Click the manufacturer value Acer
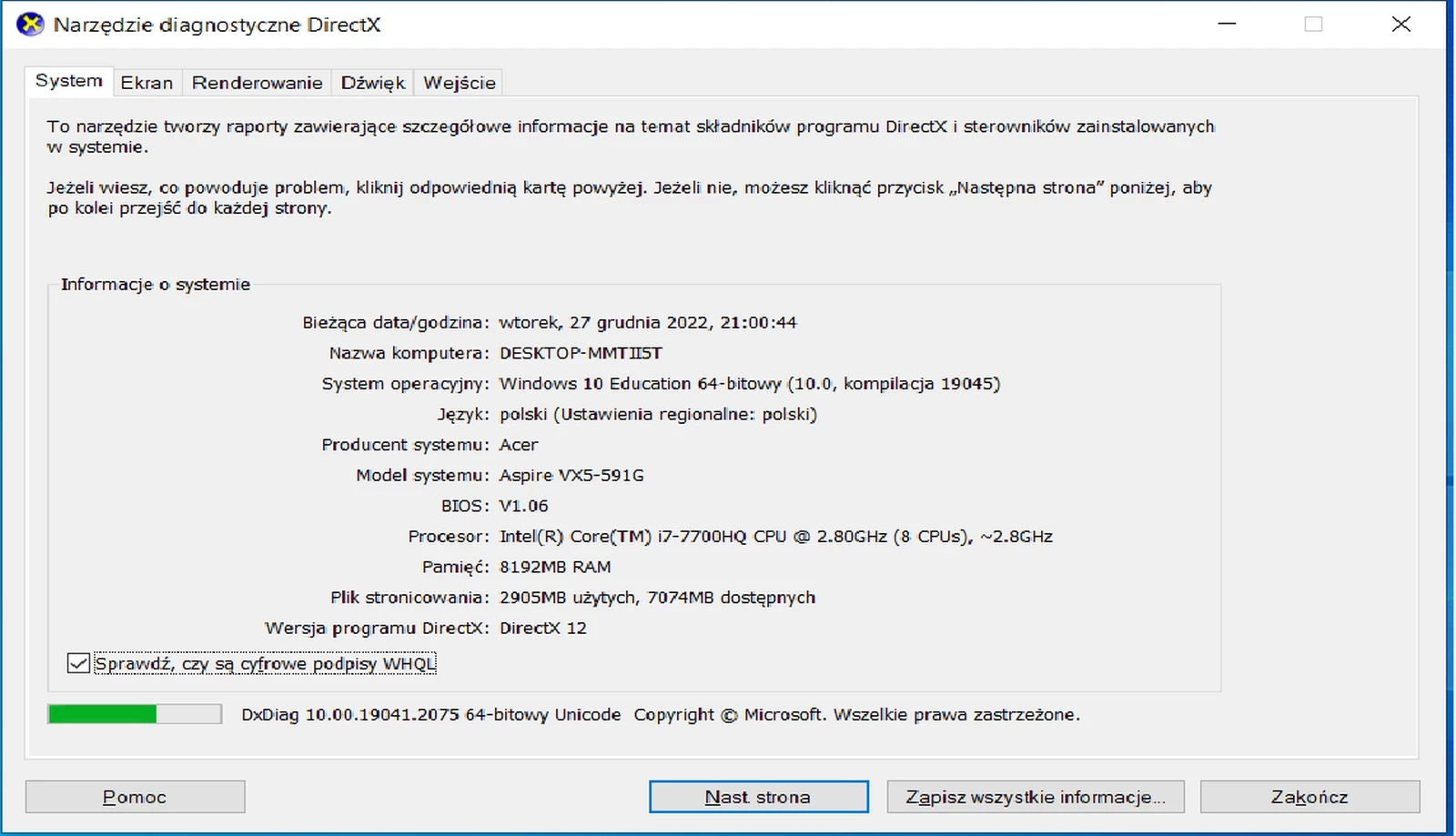The image size is (1456, 836). pyautogui.click(x=519, y=445)
